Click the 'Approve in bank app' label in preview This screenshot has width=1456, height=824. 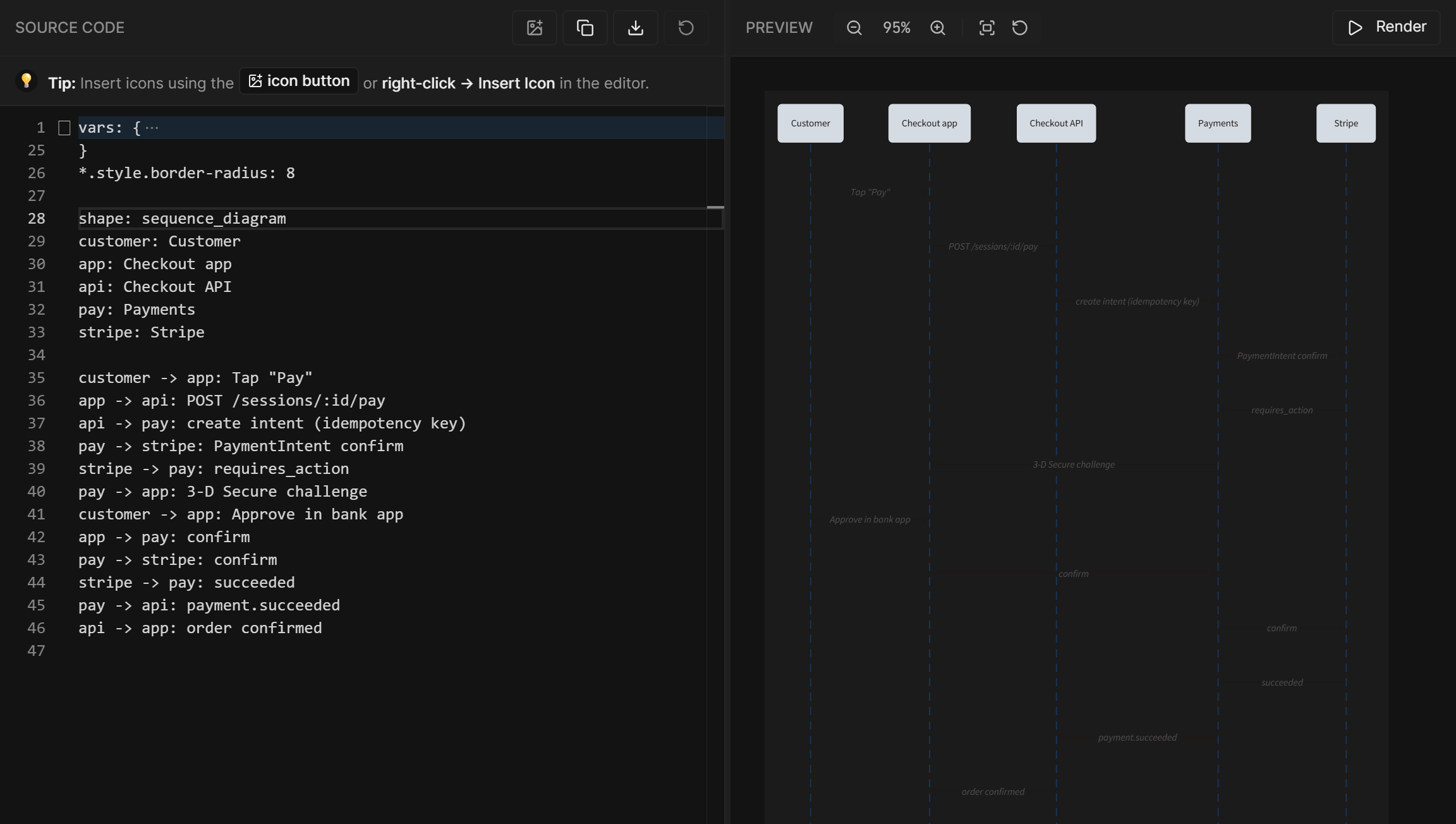(x=870, y=519)
